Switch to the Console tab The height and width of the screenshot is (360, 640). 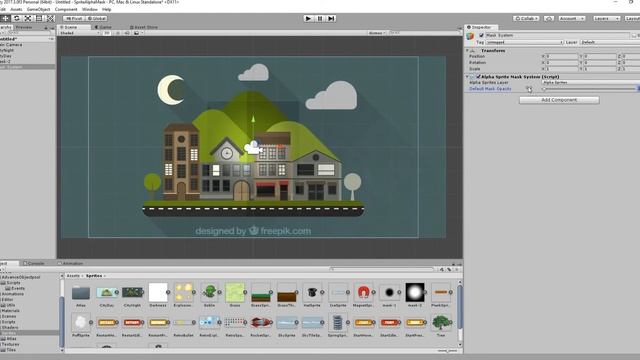click(x=34, y=263)
